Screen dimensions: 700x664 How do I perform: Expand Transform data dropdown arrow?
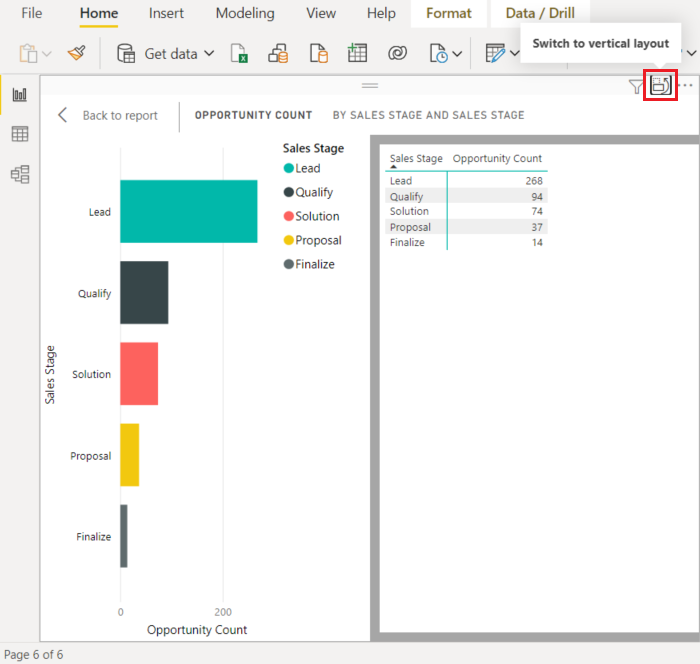514,54
